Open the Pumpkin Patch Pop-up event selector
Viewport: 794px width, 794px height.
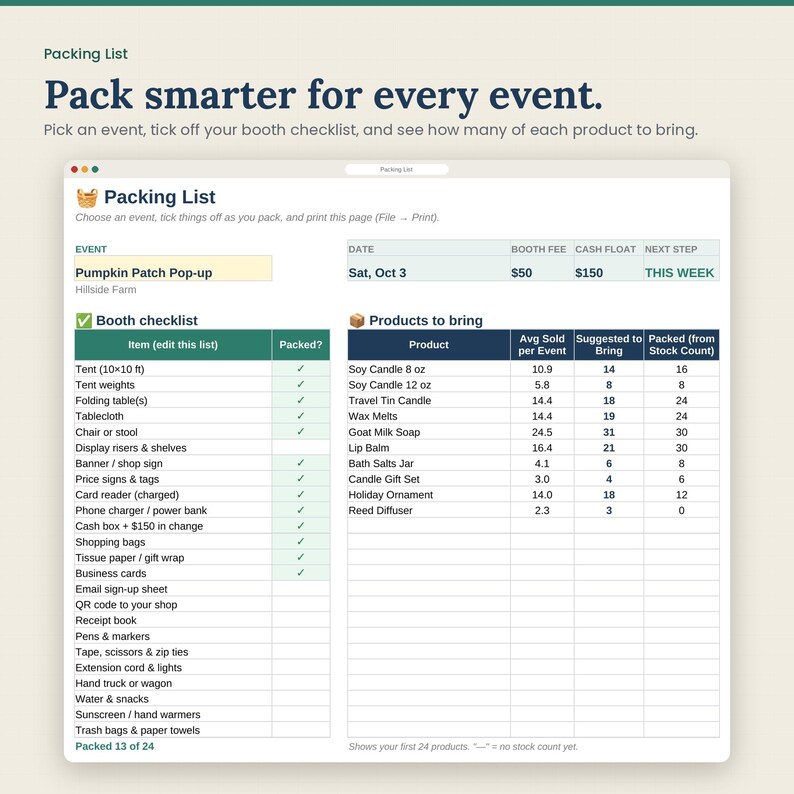tap(173, 268)
